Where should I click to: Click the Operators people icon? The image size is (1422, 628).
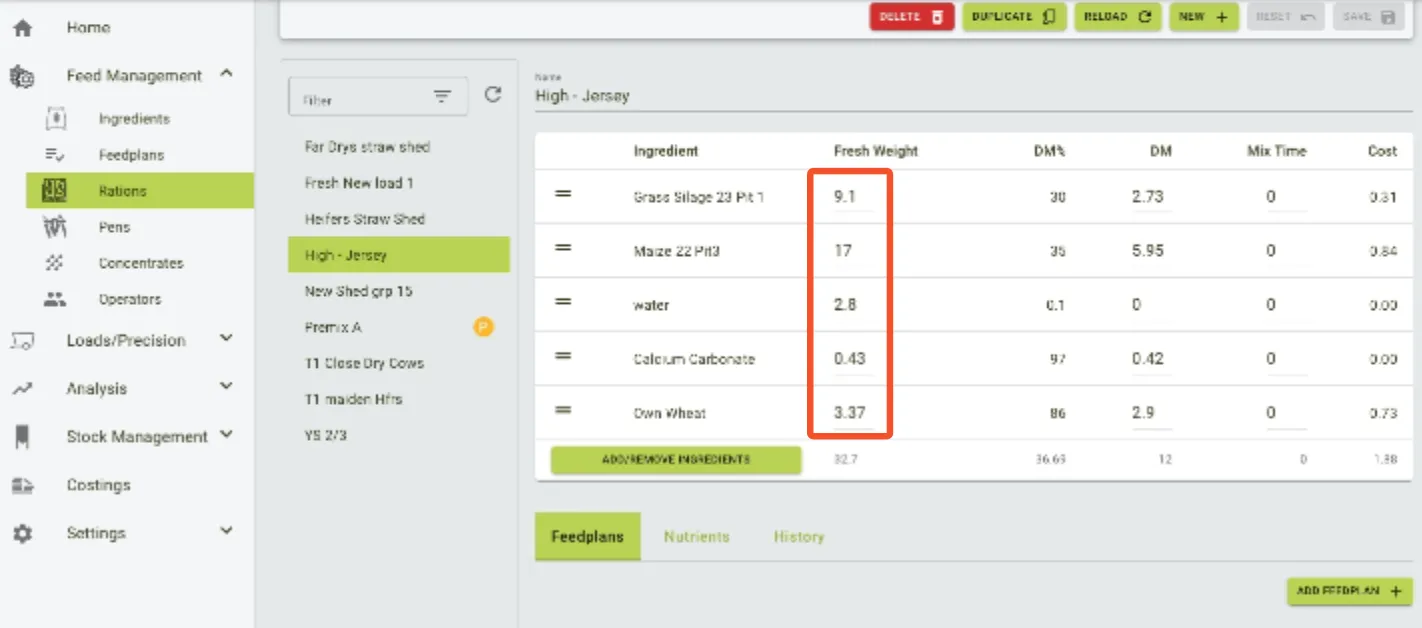[x=55, y=299]
